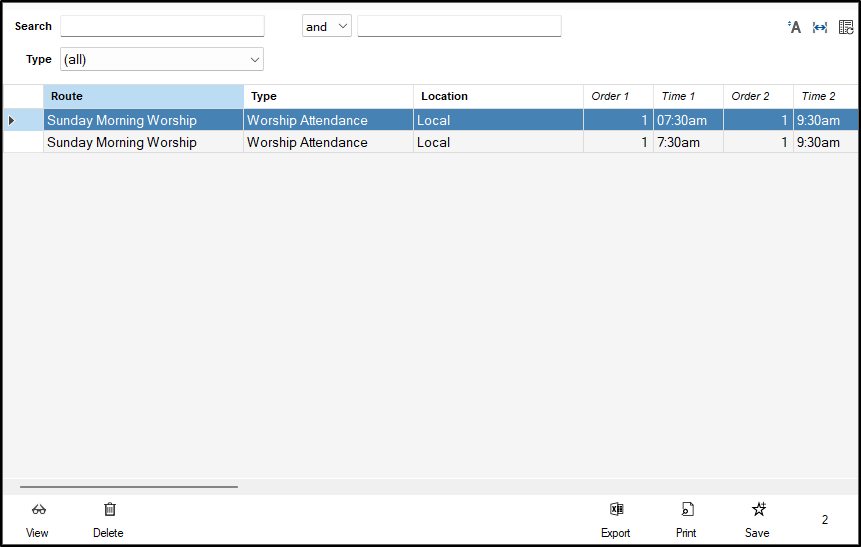The height and width of the screenshot is (547, 861).
Task: Expand the and/or operator dropdown
Action: pyautogui.click(x=327, y=27)
